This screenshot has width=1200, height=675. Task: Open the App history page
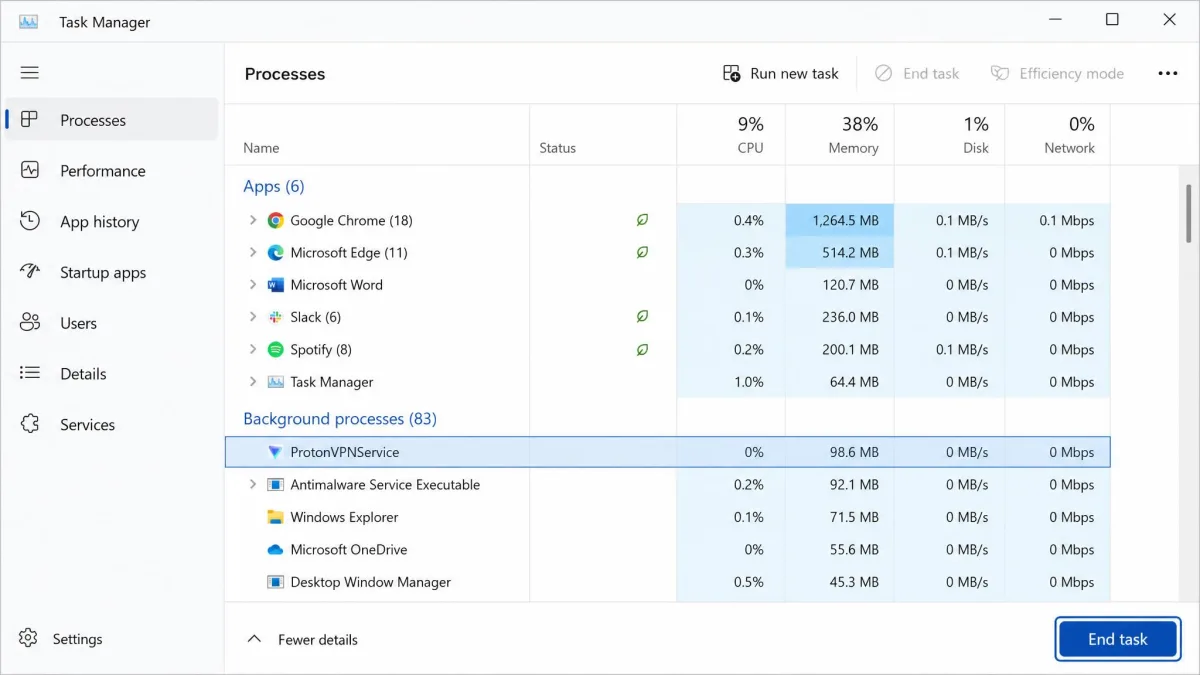pos(111,222)
